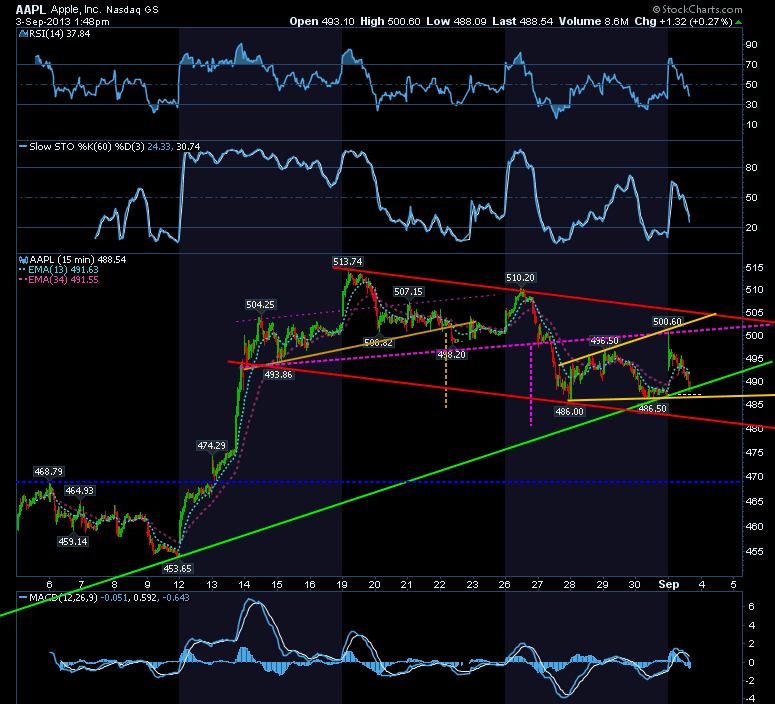Click the Volume 8.6M value

594,21
